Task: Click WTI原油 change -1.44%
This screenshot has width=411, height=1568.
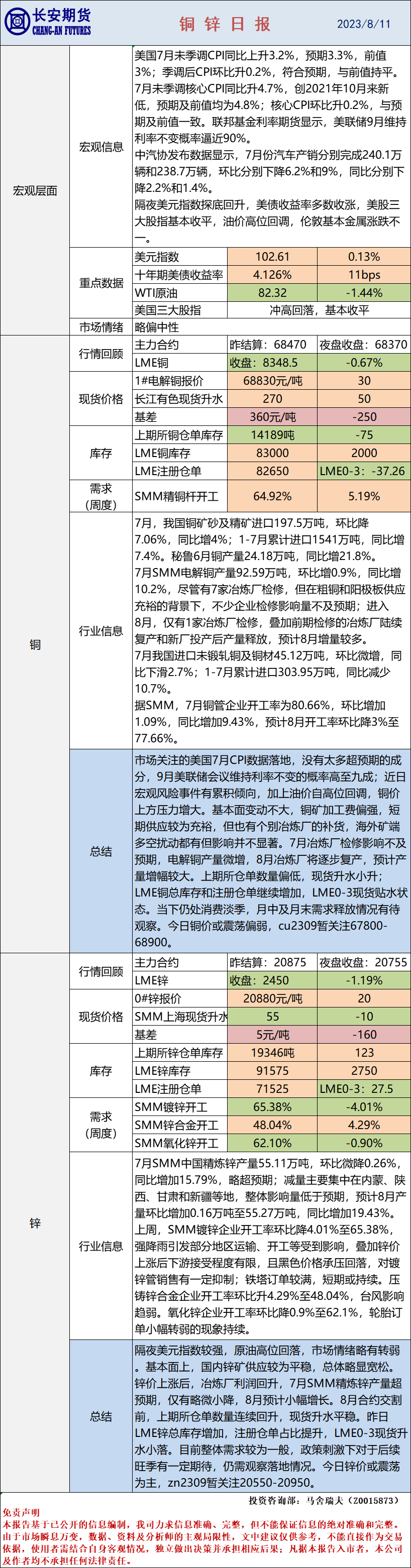Action: [x=364, y=293]
